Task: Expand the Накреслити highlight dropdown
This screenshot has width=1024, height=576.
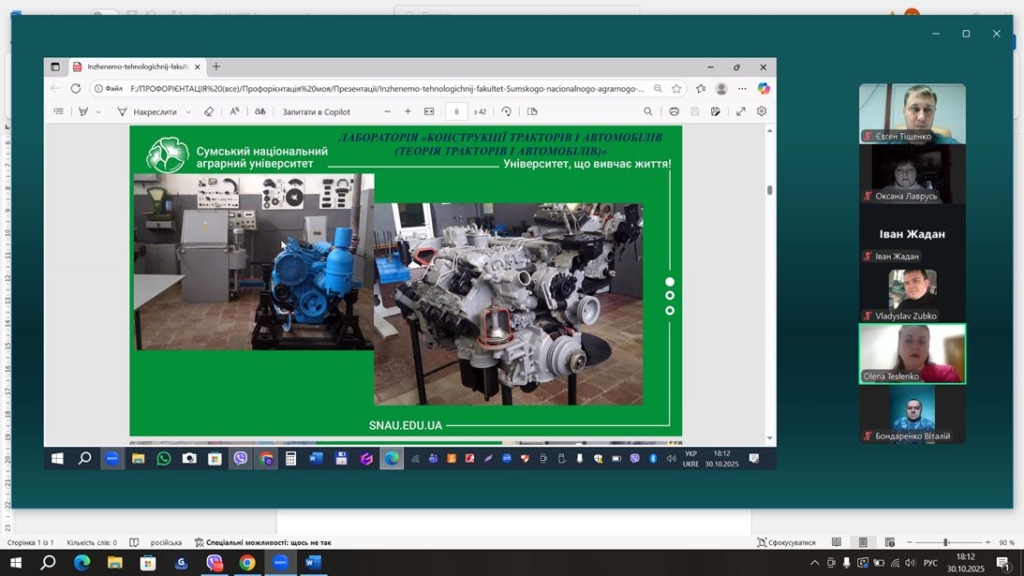Action: 187,112
